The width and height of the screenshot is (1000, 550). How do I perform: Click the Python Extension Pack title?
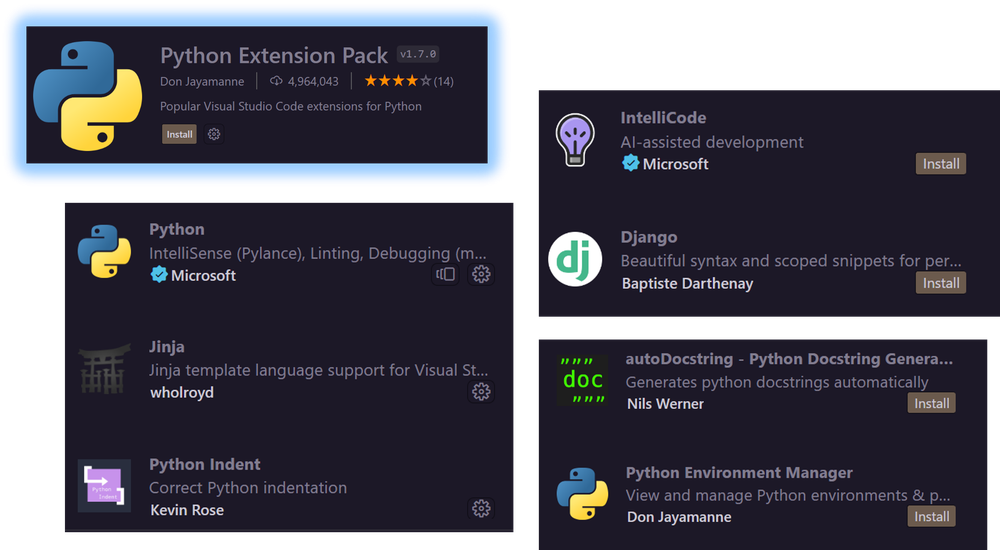[x=274, y=56]
